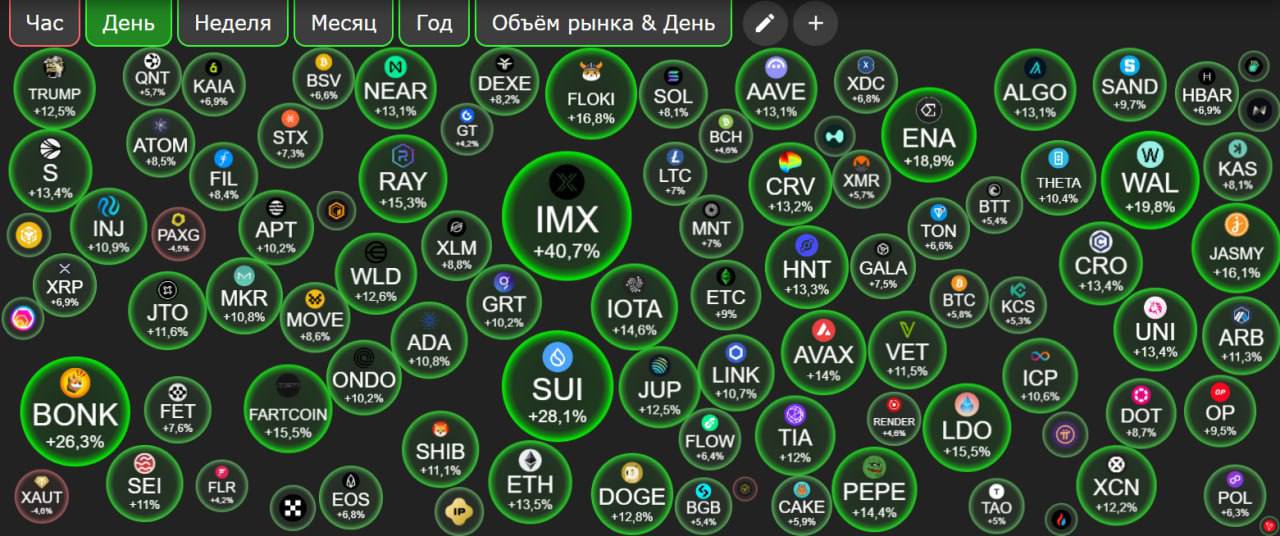
Task: Open the JTO +11,6% bubble
Action: [167, 310]
